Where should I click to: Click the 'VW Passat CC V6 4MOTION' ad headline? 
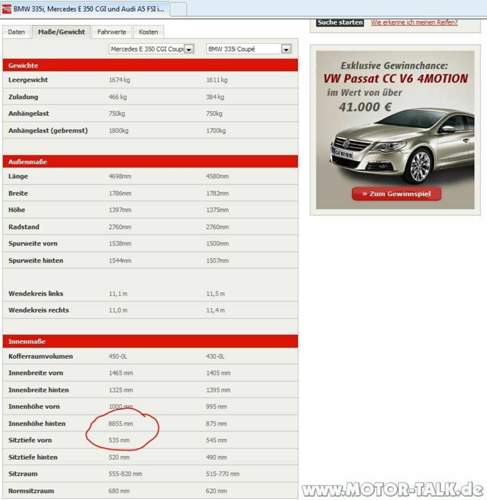pos(395,79)
